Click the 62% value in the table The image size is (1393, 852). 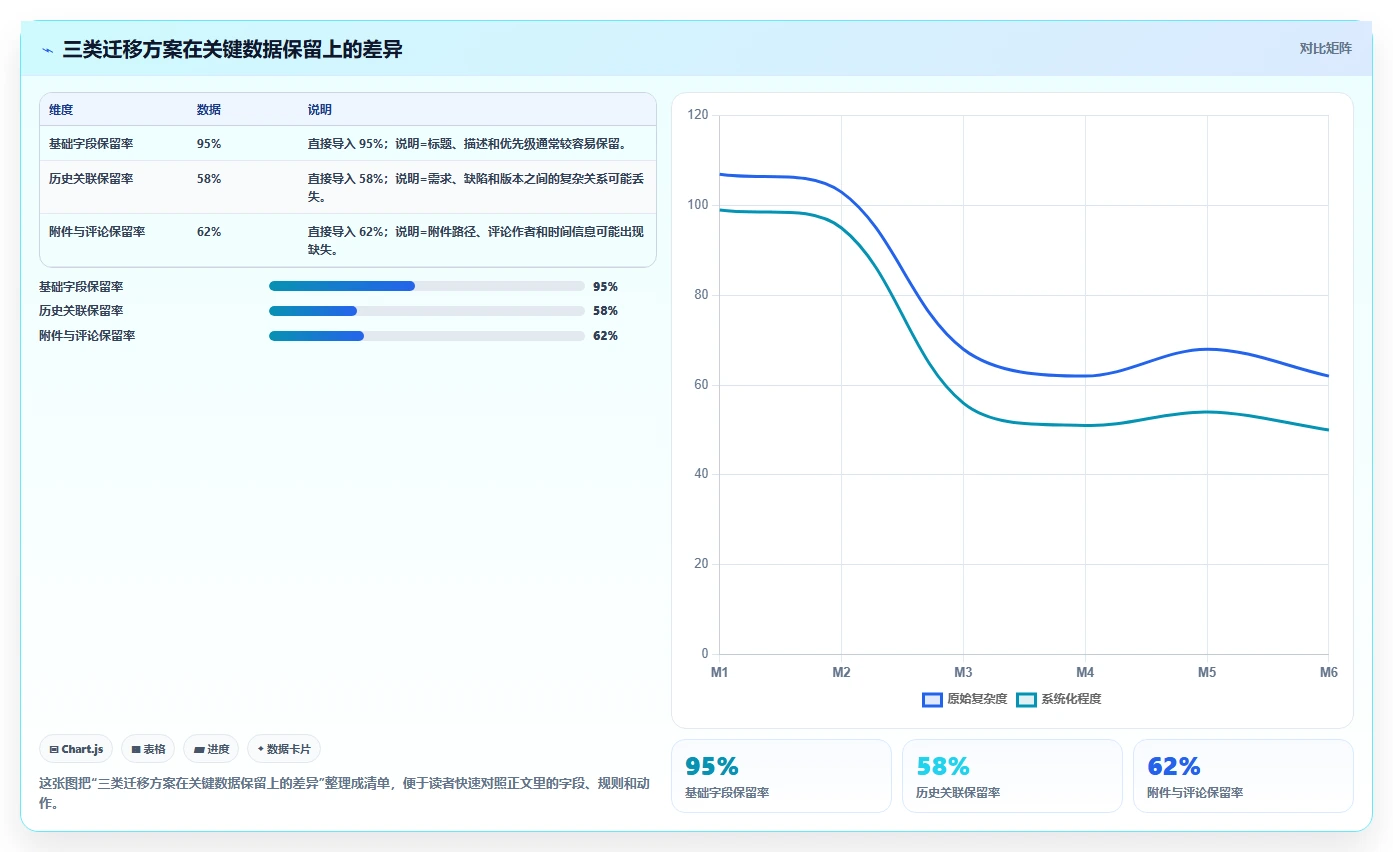(209, 232)
